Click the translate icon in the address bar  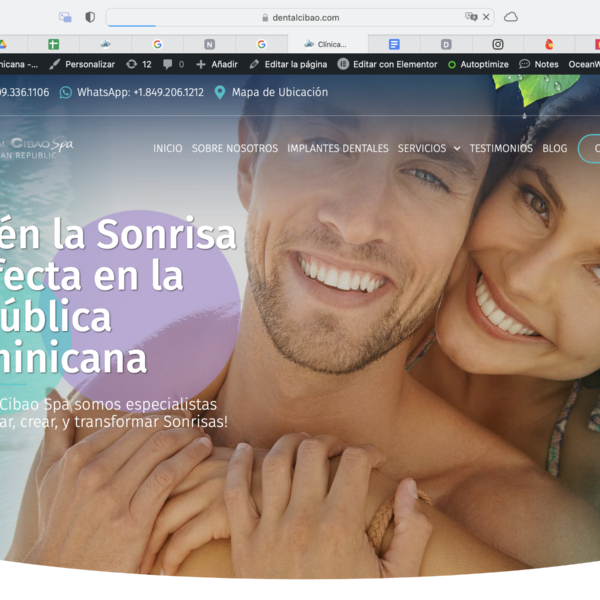tap(471, 17)
